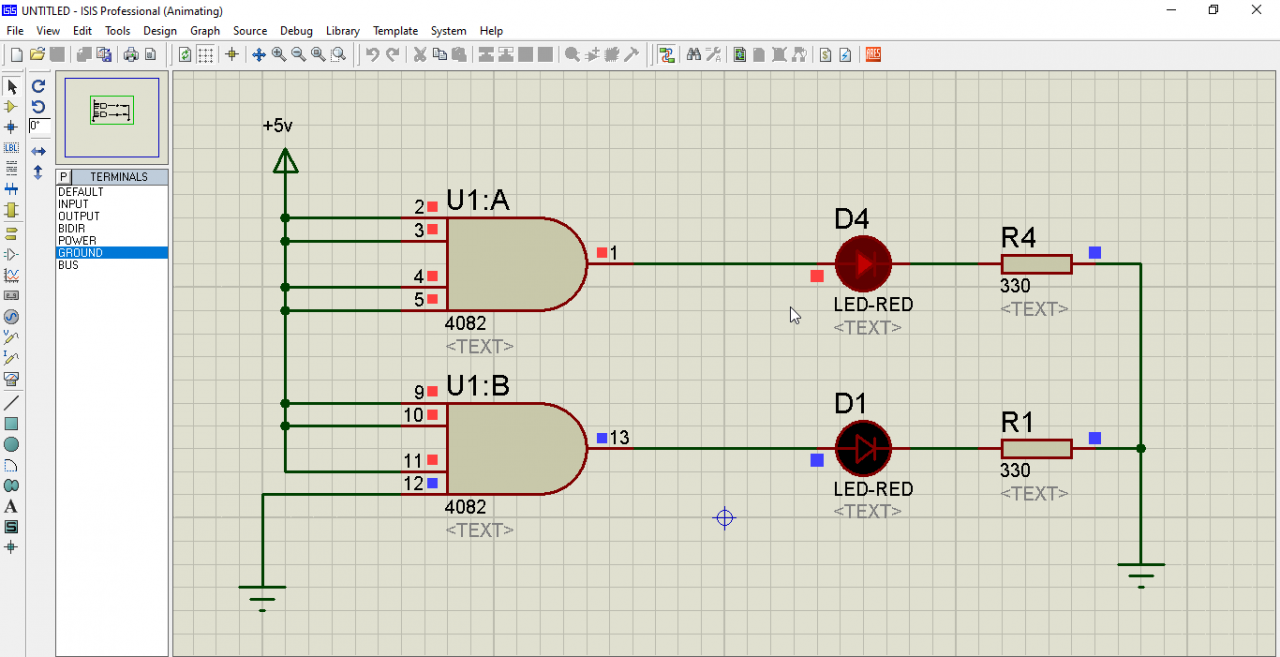Select the Wire Label LBL tool
Viewport: 1280px width, 657px height.
[12, 147]
